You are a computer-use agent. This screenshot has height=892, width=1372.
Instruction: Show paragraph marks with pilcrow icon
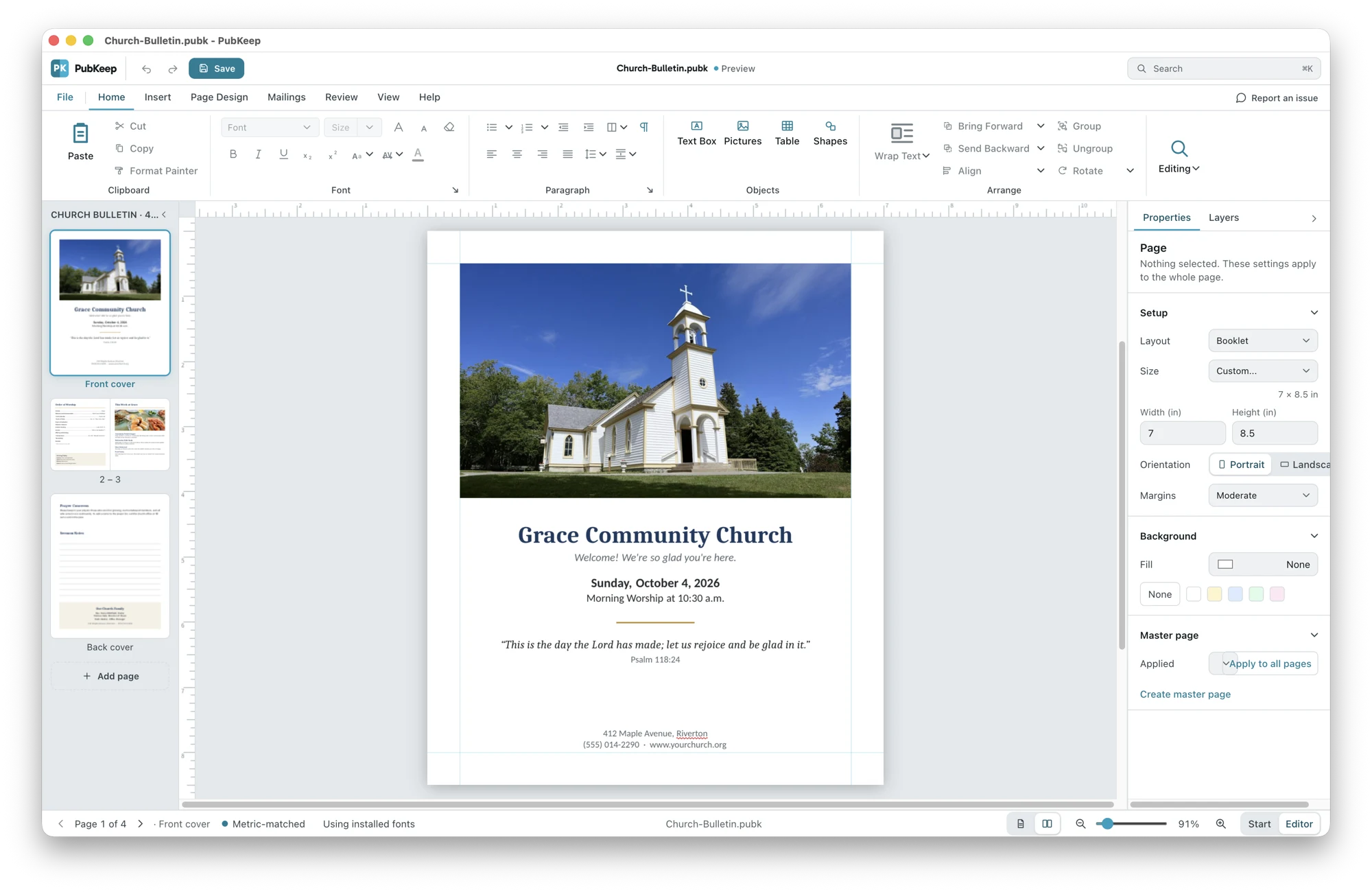[644, 127]
